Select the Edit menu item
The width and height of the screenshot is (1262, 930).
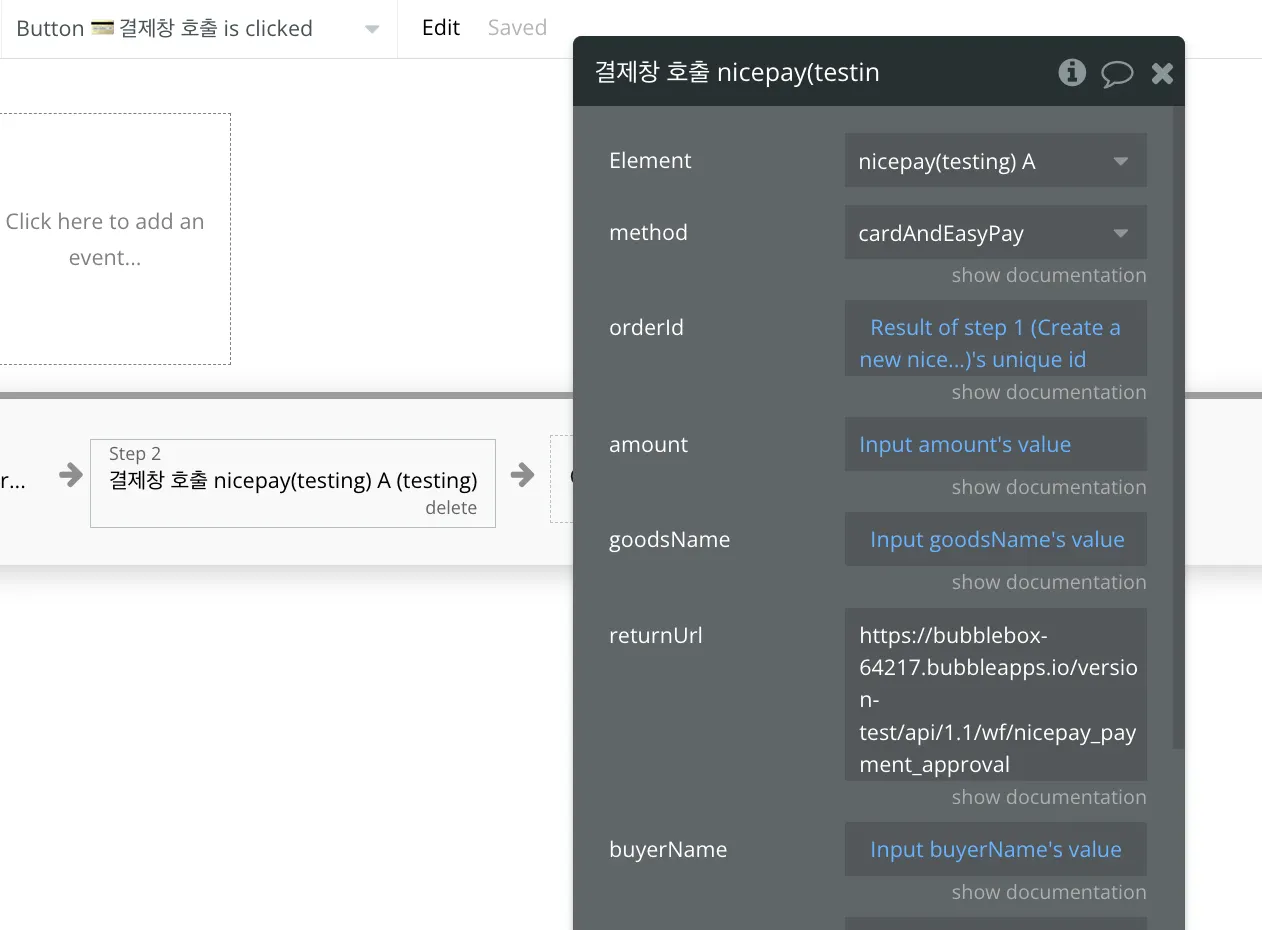coord(441,28)
